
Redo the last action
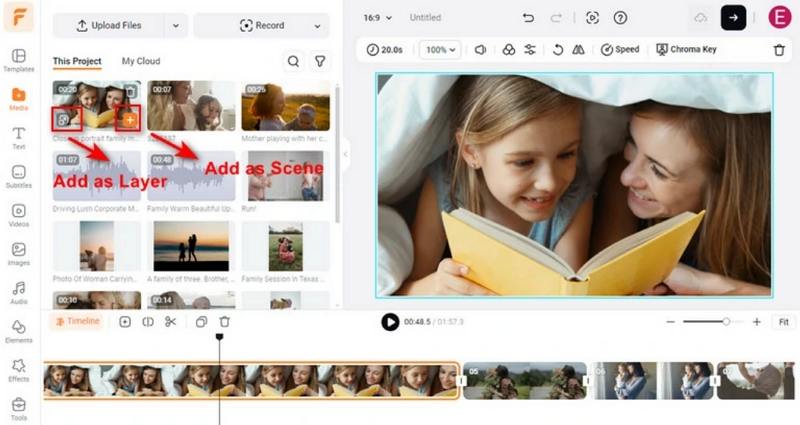556,18
